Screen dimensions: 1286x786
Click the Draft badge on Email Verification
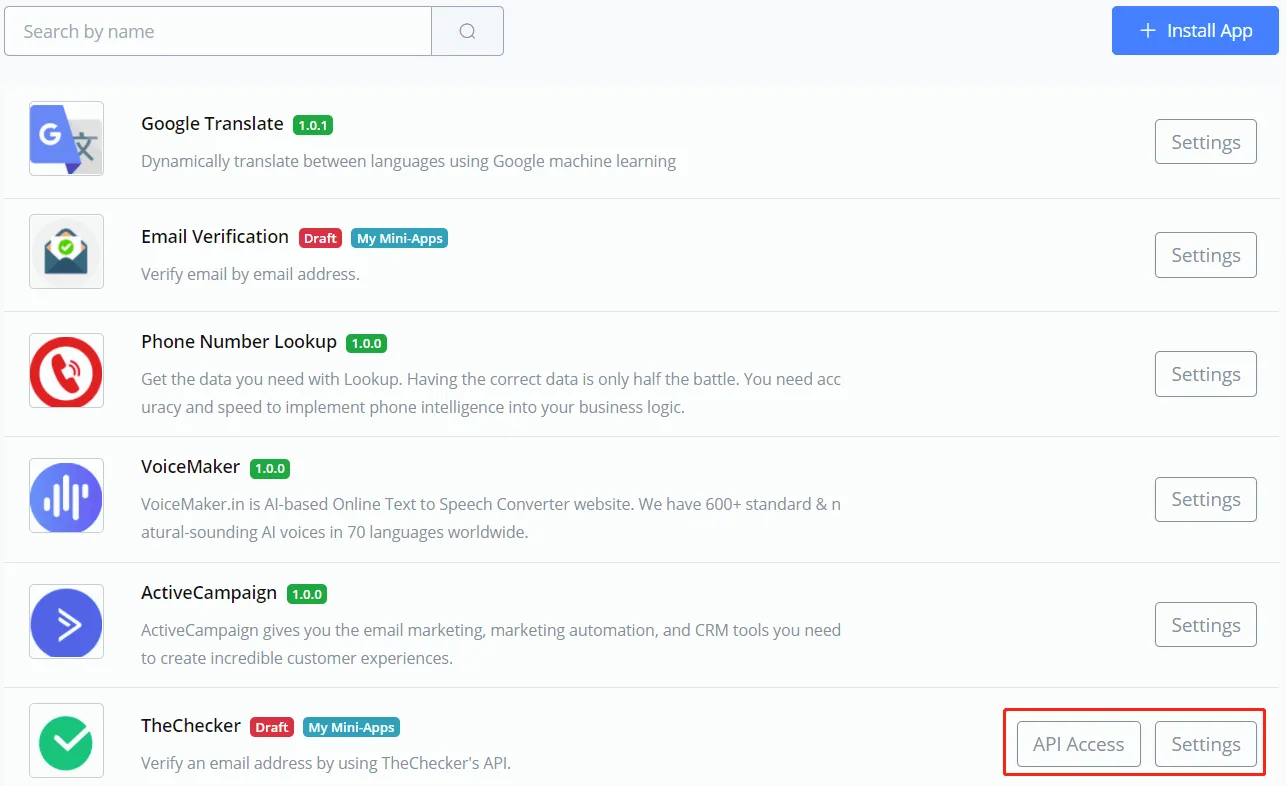(x=320, y=238)
